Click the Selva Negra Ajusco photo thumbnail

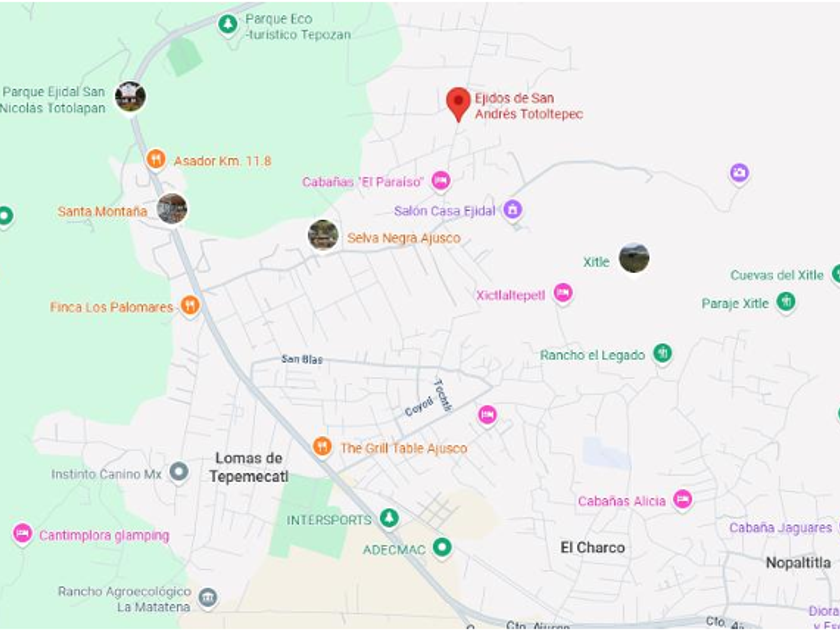[323, 236]
